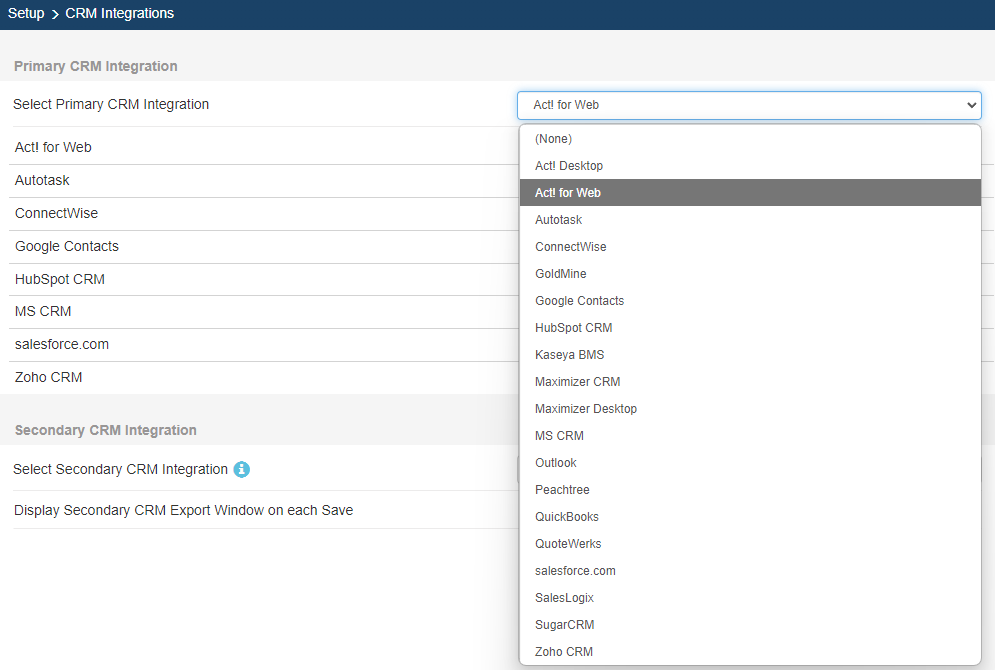Choose SugarCRM from the dropdown
Screen dimensions: 995x670
tap(750, 624)
